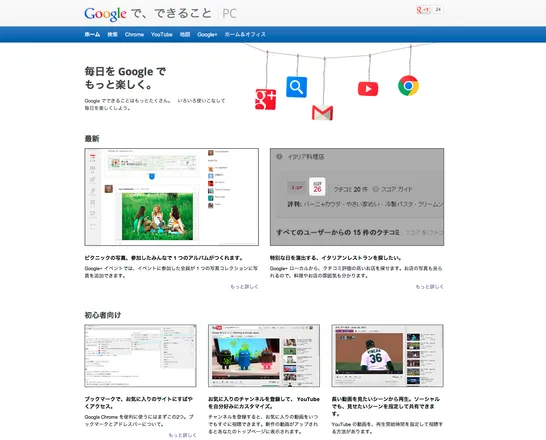Click the +1 count badge showing 24
Screen dimensions: 546x440
[x=438, y=9]
